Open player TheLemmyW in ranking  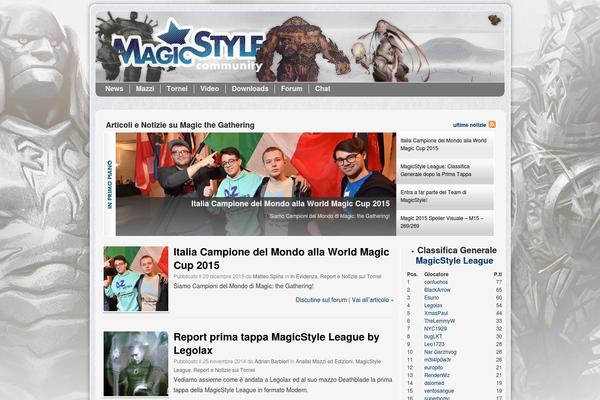pyautogui.click(x=439, y=321)
